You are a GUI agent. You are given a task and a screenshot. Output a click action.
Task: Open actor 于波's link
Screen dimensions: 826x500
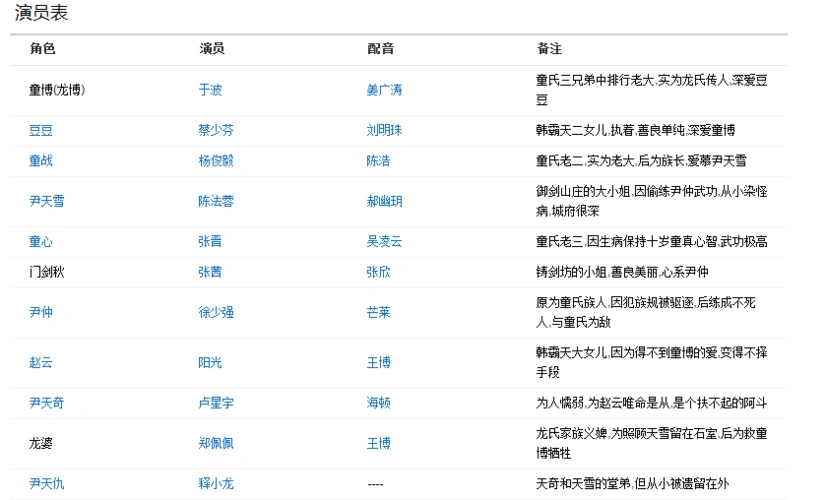(210, 90)
